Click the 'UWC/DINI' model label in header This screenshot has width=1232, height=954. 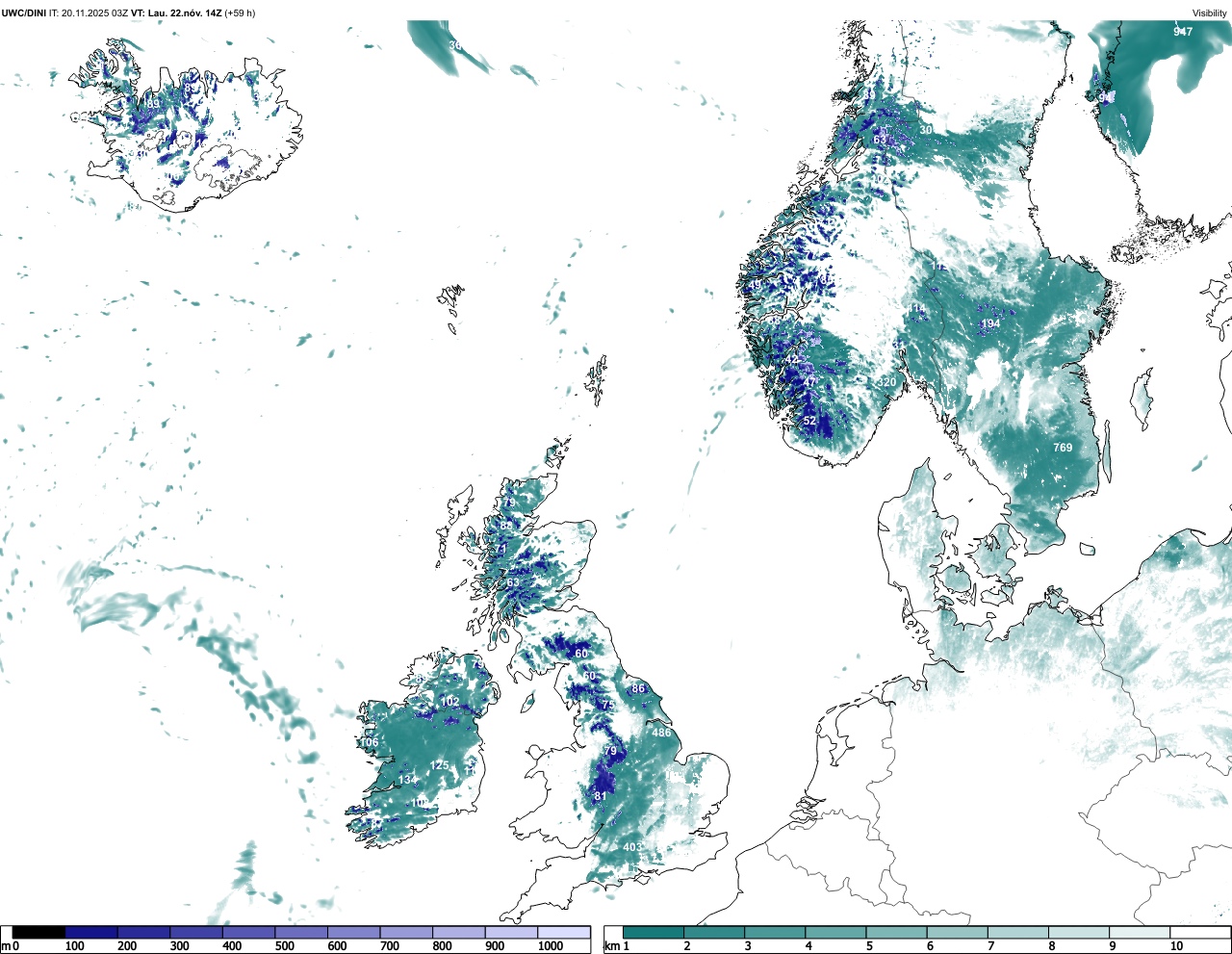pyautogui.click(x=24, y=13)
